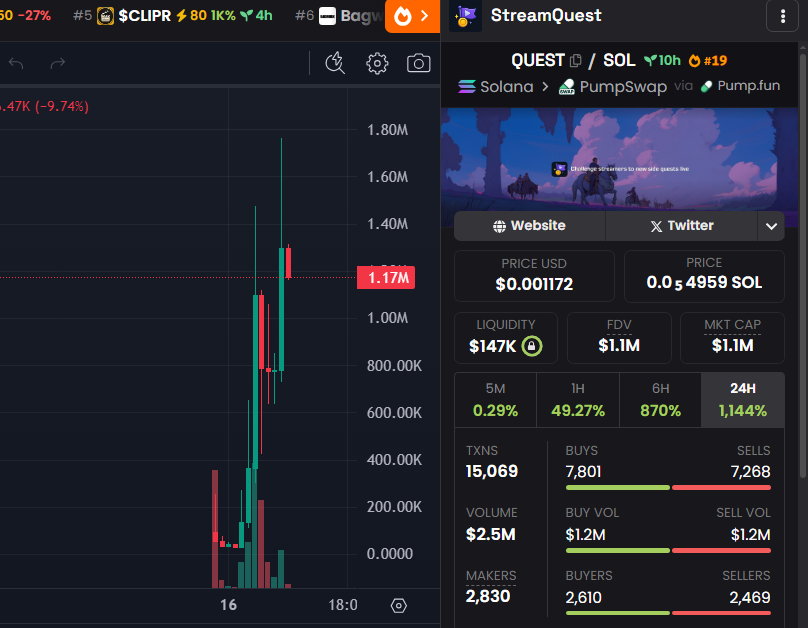The width and height of the screenshot is (808, 628).
Task: Click the buys versus sells ratio bar
Action: point(668,487)
